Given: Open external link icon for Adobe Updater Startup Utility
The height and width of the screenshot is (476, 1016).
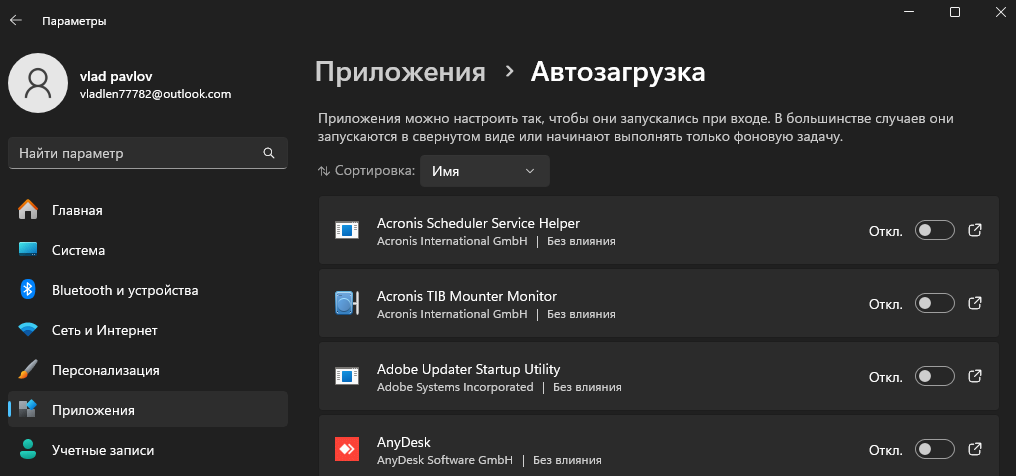Looking at the screenshot, I should point(975,376).
